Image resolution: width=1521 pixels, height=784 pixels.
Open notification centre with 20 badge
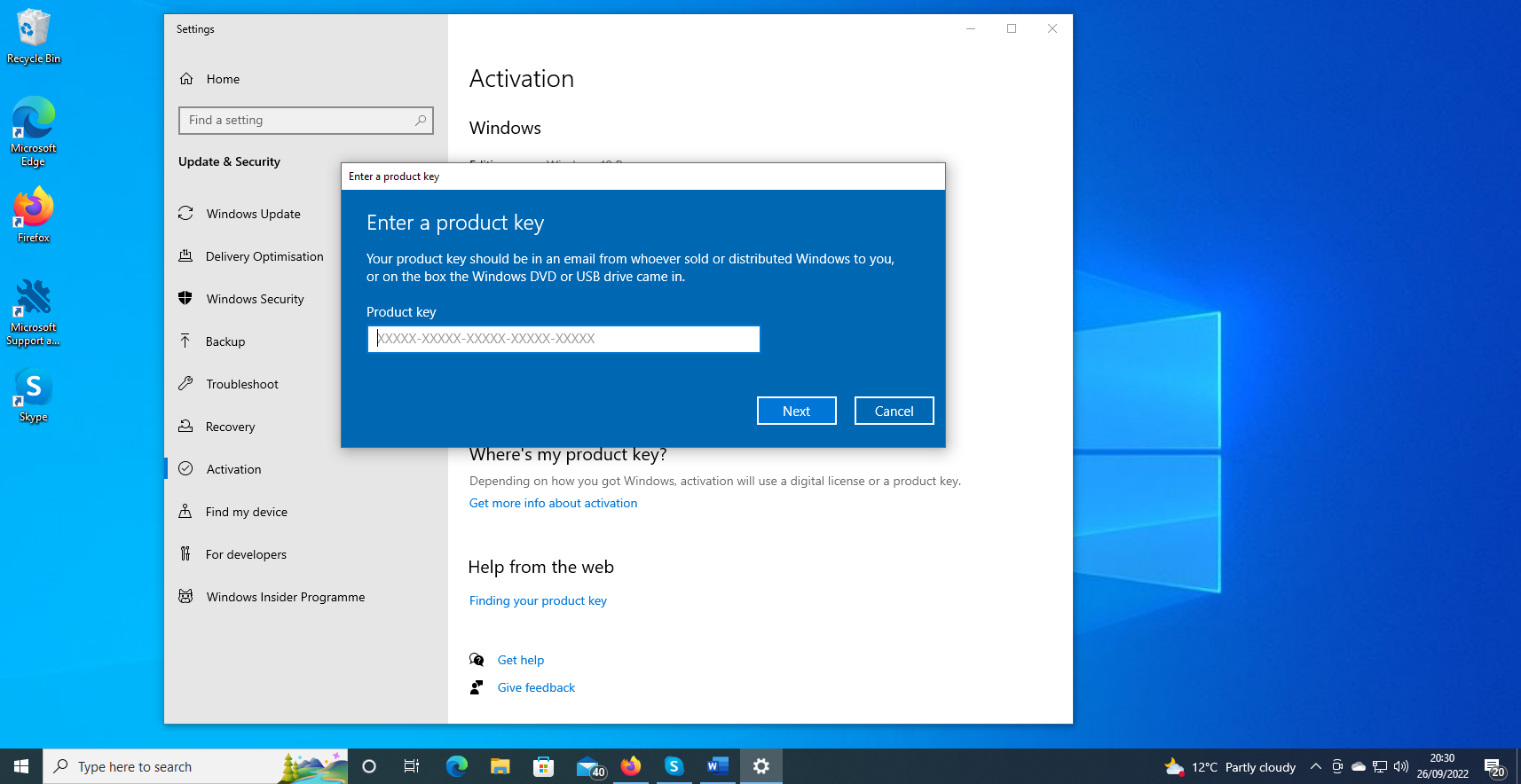1494,768
